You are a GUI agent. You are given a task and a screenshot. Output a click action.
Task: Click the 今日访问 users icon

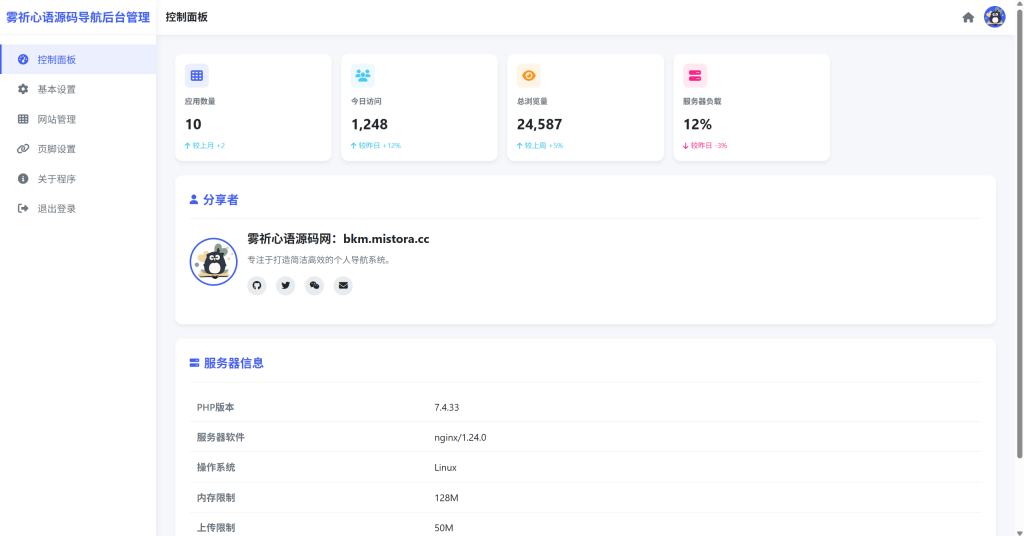click(362, 76)
